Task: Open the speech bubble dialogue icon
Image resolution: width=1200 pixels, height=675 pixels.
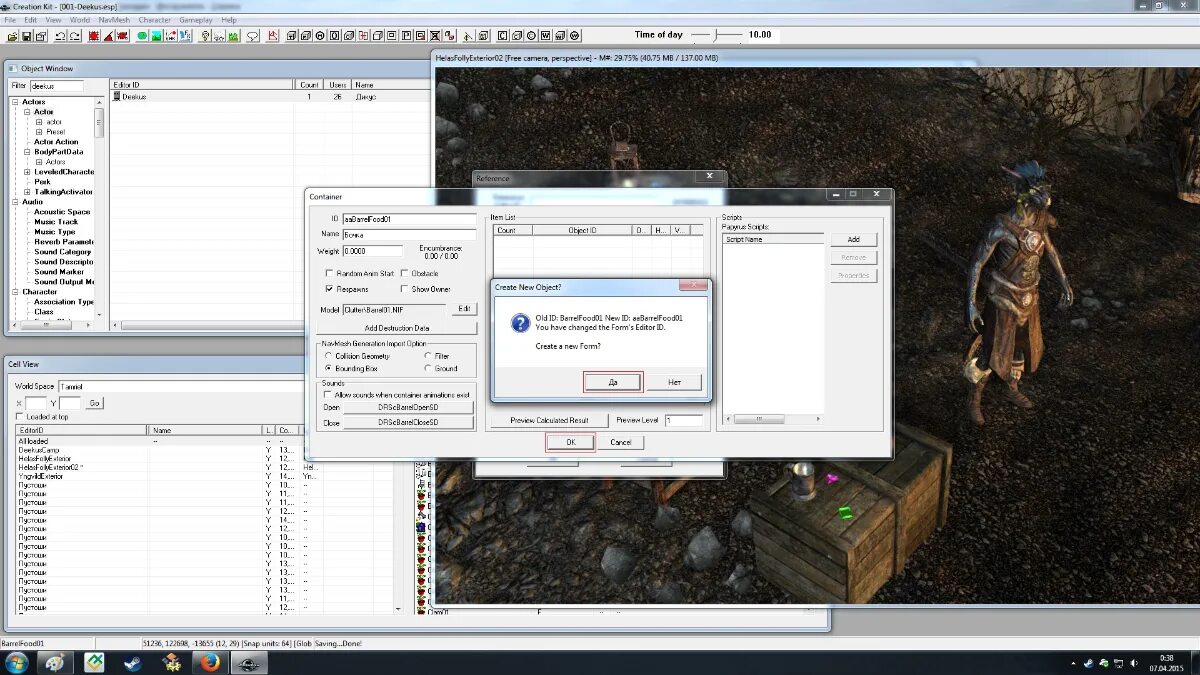Action: 253,35
